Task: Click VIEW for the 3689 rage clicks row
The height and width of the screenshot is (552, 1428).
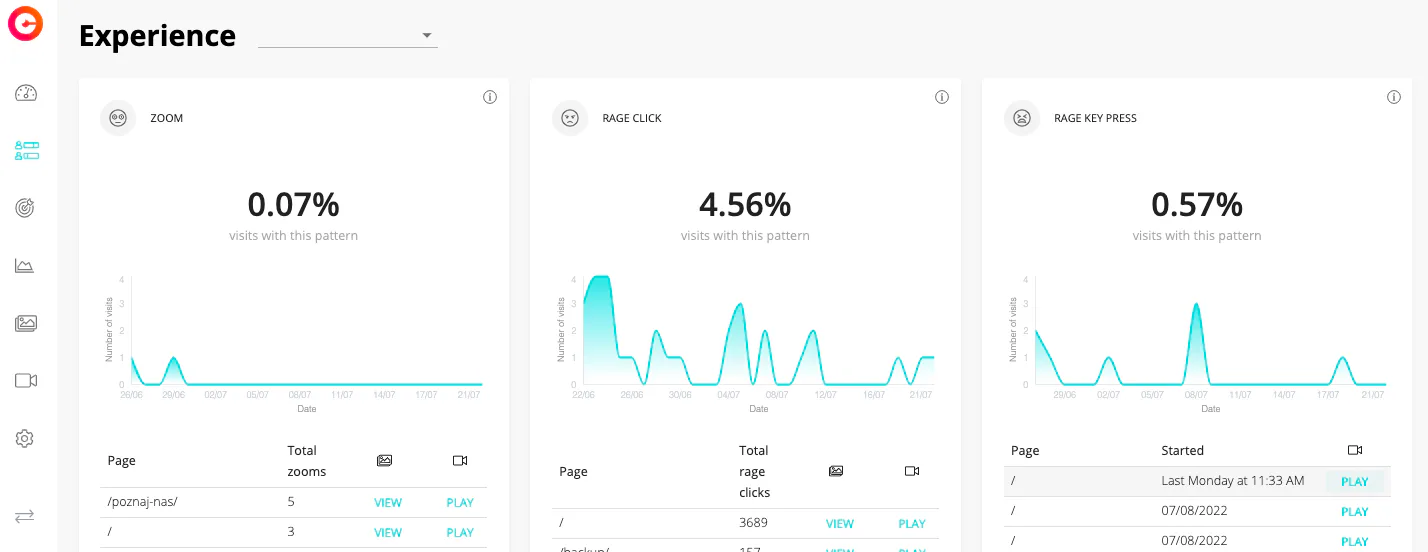Action: click(x=840, y=524)
